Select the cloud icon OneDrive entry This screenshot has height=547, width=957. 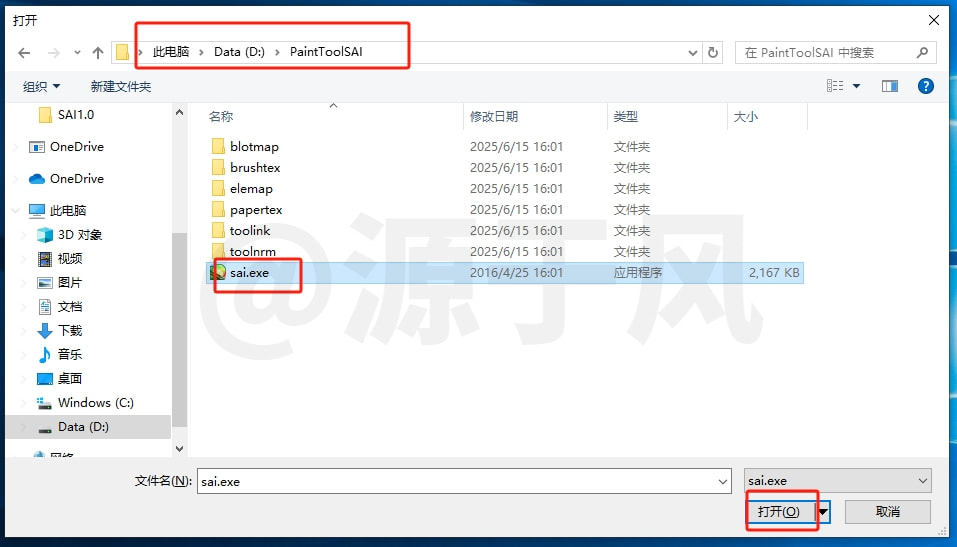coord(77,178)
